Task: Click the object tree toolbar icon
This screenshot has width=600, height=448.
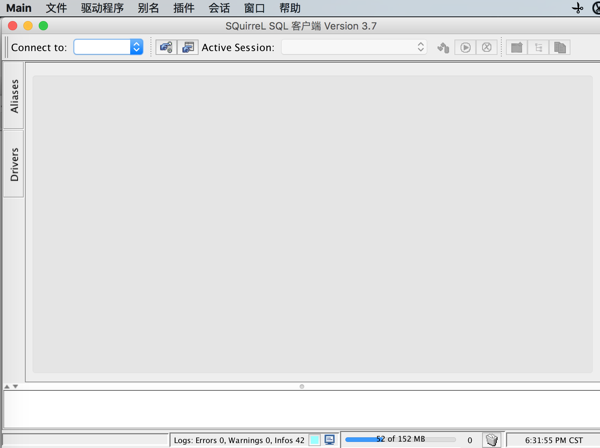Action: click(538, 47)
